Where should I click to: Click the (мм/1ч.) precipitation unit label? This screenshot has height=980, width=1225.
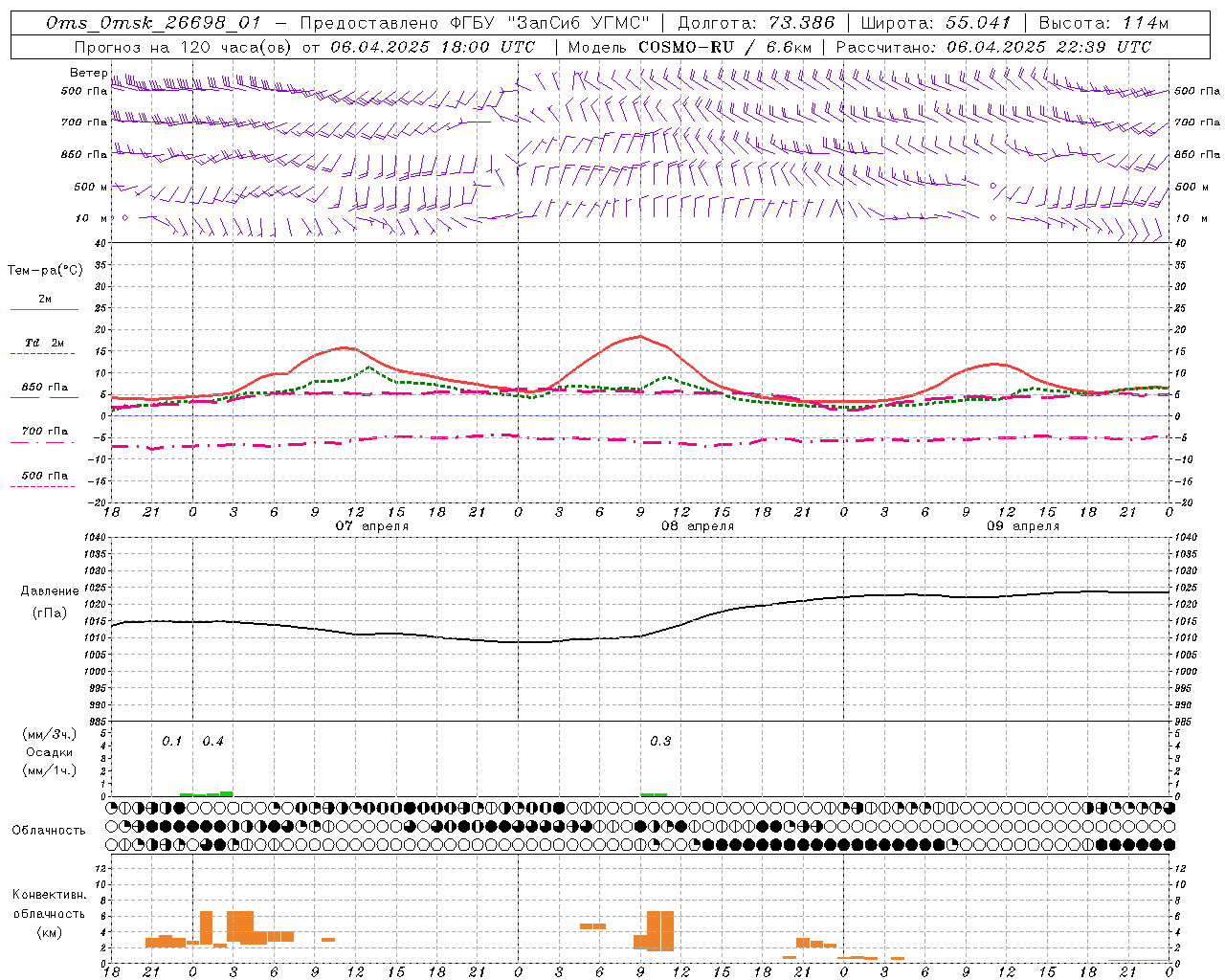[x=50, y=770]
